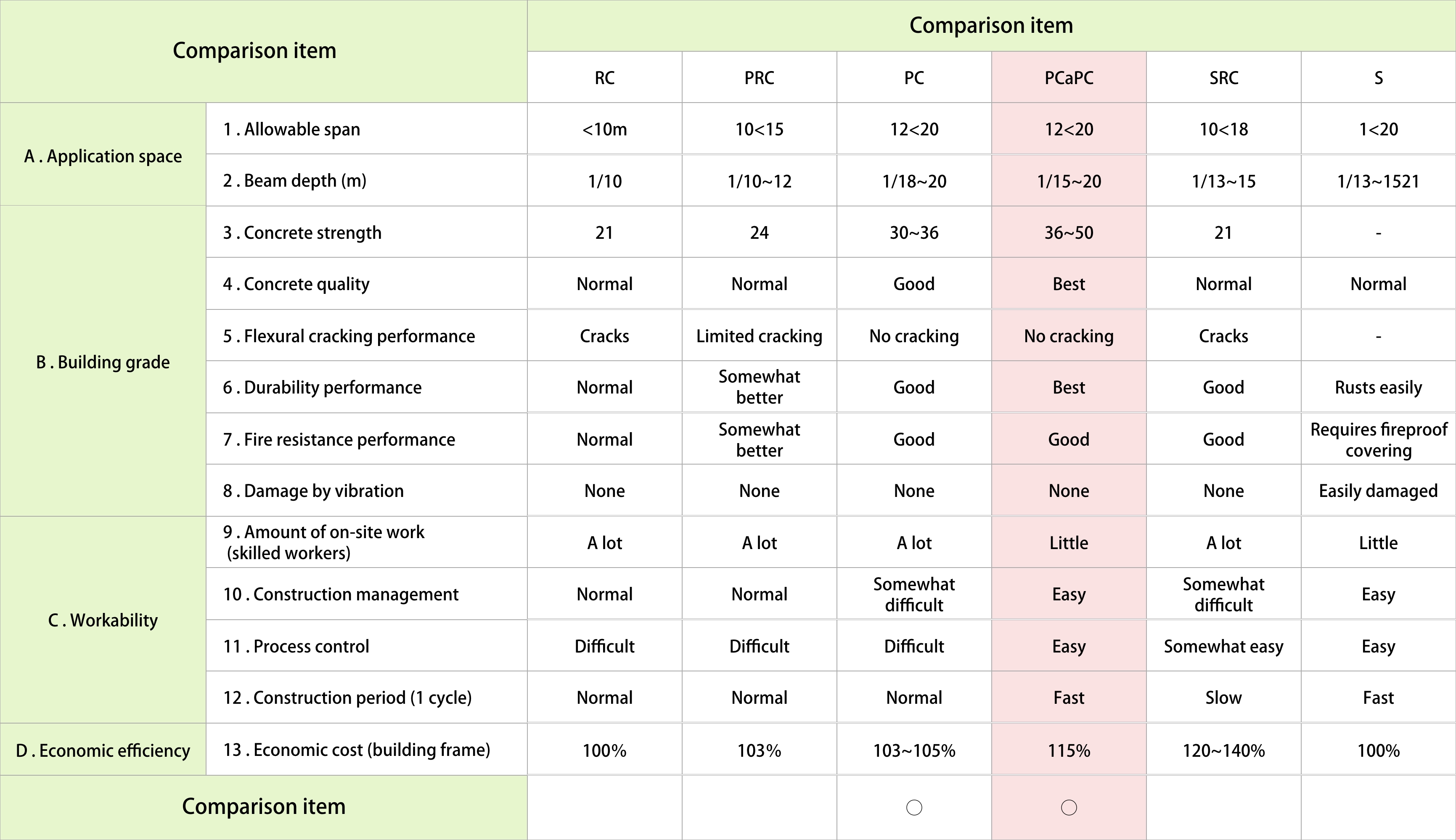
Task: Click the '36~50' concrete strength cell
Action: point(1068,232)
